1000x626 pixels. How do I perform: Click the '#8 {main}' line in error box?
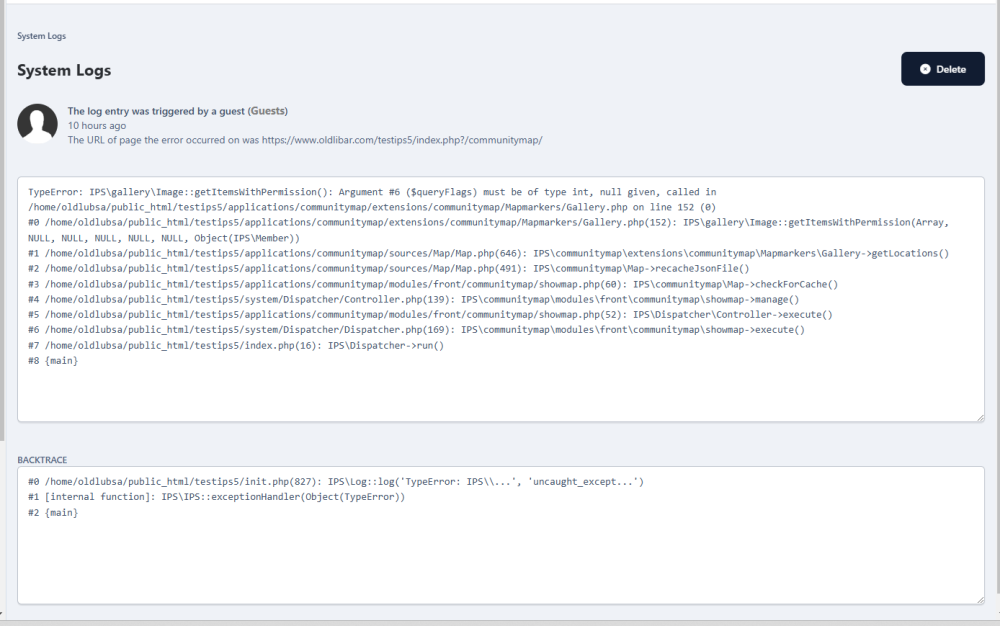pos(53,361)
